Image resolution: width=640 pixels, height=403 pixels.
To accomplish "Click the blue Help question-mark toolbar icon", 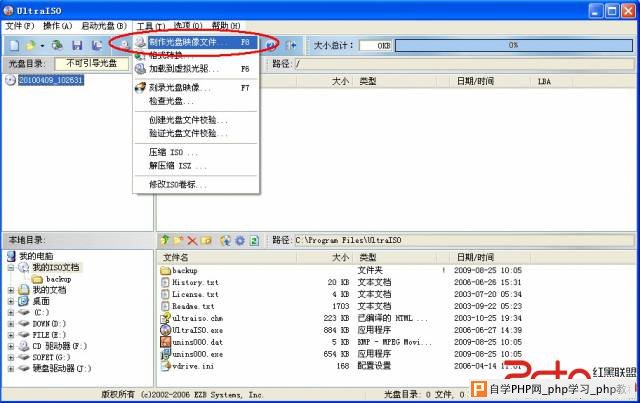I will 270,45.
